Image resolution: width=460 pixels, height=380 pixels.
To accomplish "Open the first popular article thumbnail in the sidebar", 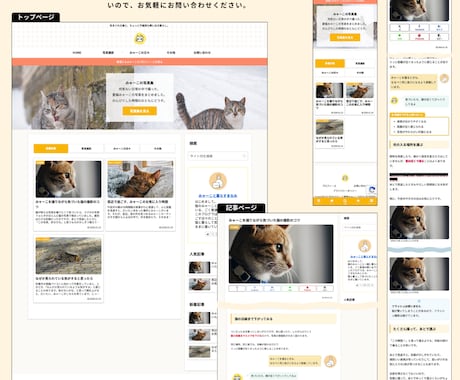I will 199,267.
